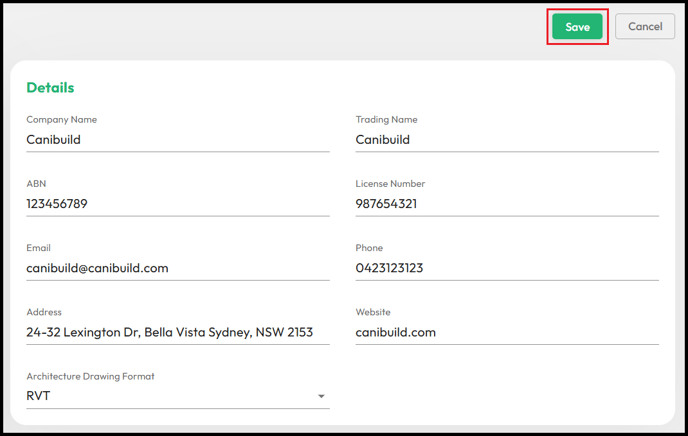Open the Architecture Drawing Format dropdown arrow

pos(321,396)
